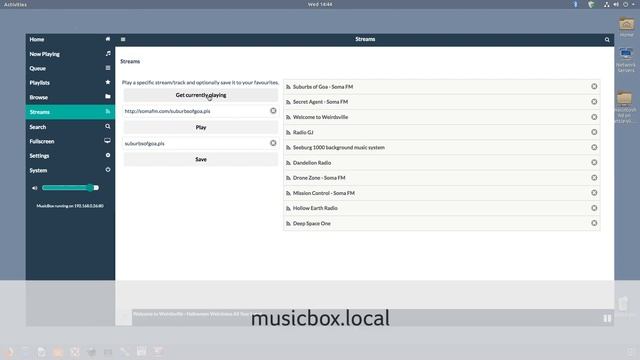Open the Queue page
The height and width of the screenshot is (360, 640).
coord(70,69)
